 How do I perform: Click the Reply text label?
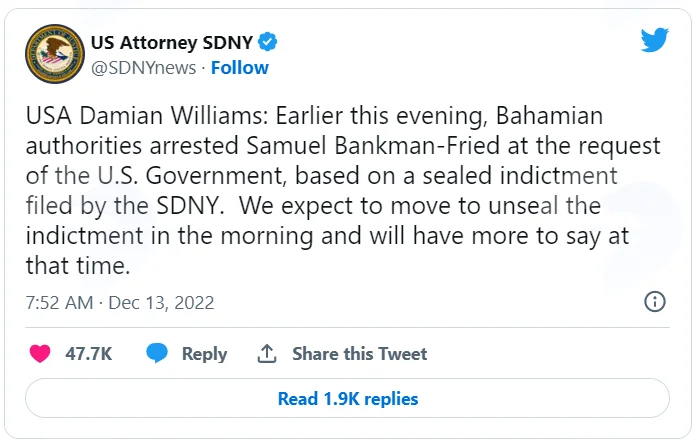[204, 354]
